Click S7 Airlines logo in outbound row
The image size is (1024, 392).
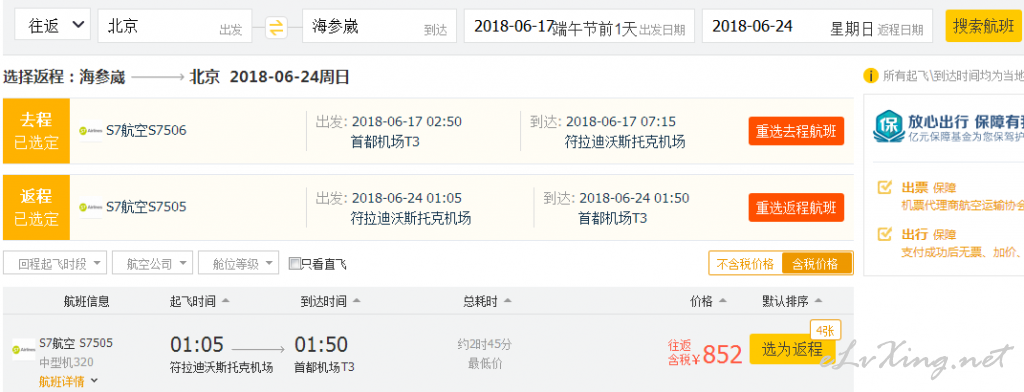(x=90, y=131)
